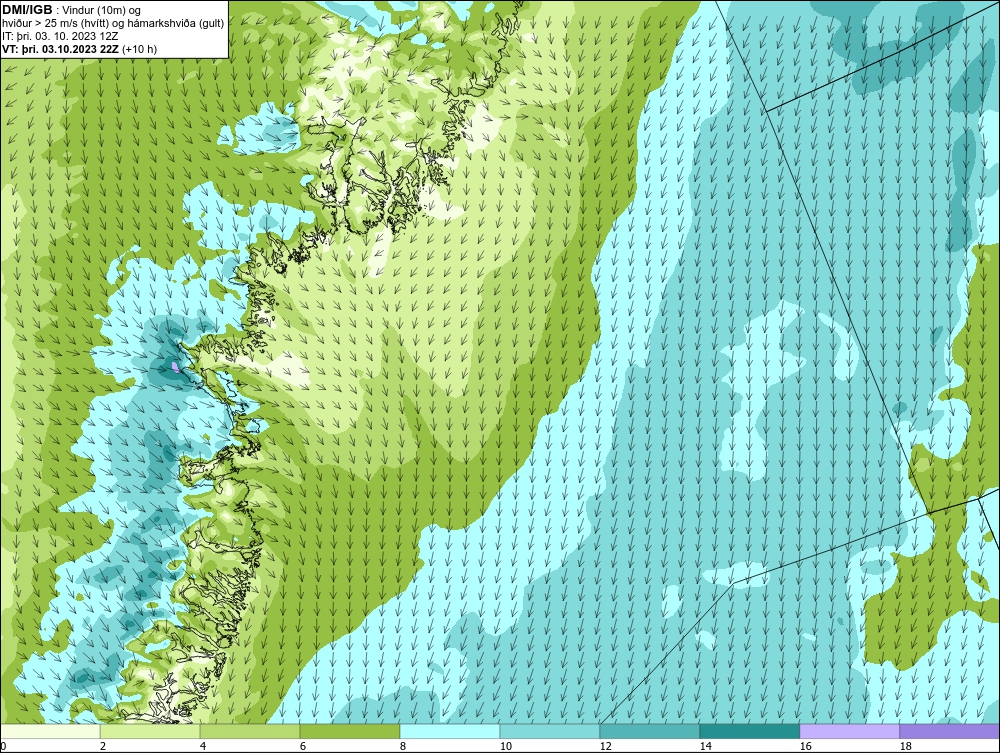
Task: Select the 4–6 m/s green legend swatch
Action: click(250, 731)
